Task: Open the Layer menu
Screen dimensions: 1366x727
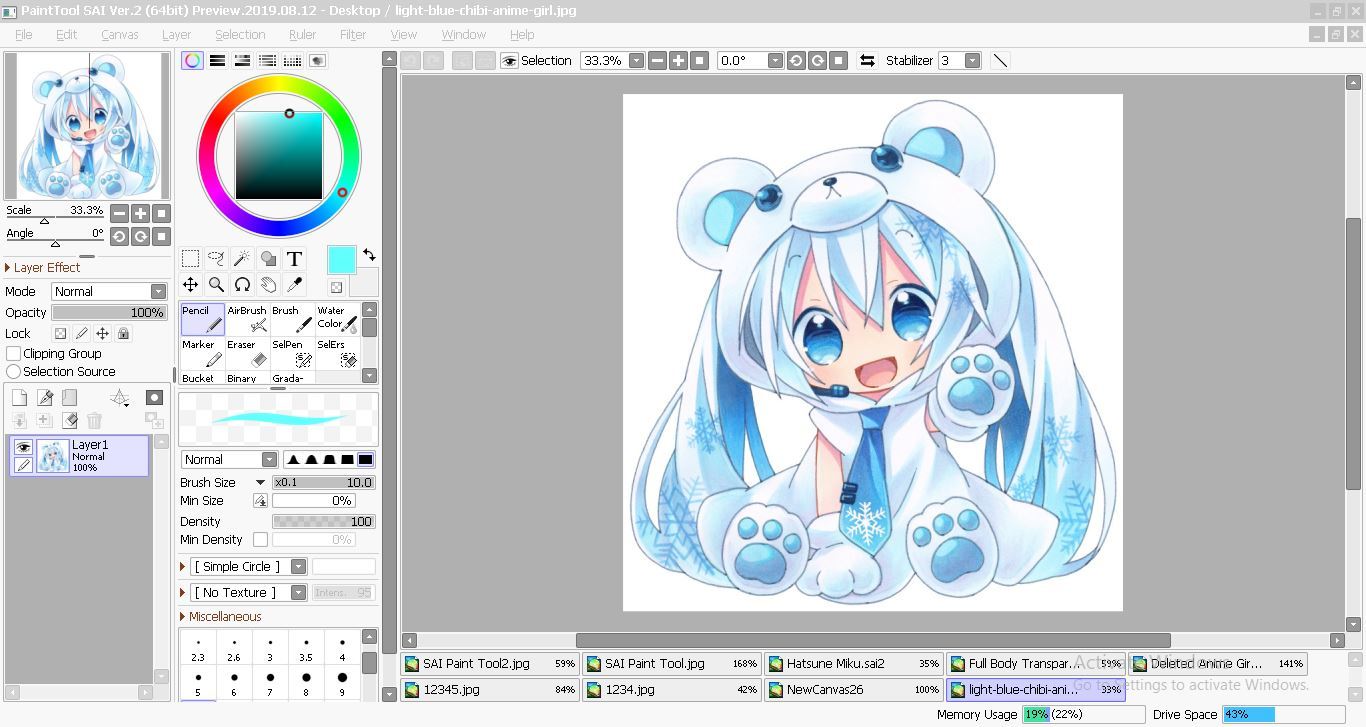Action: point(176,34)
